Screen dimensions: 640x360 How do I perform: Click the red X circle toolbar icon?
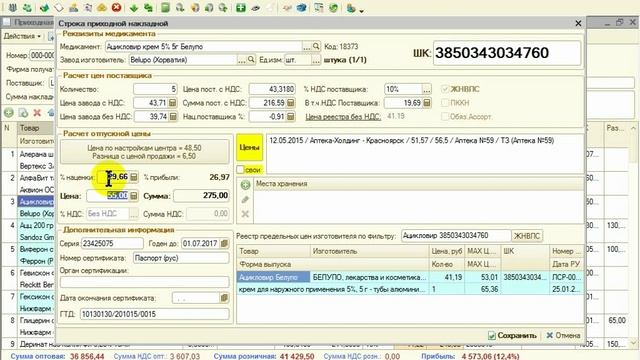pyautogui.click(x=116, y=7)
